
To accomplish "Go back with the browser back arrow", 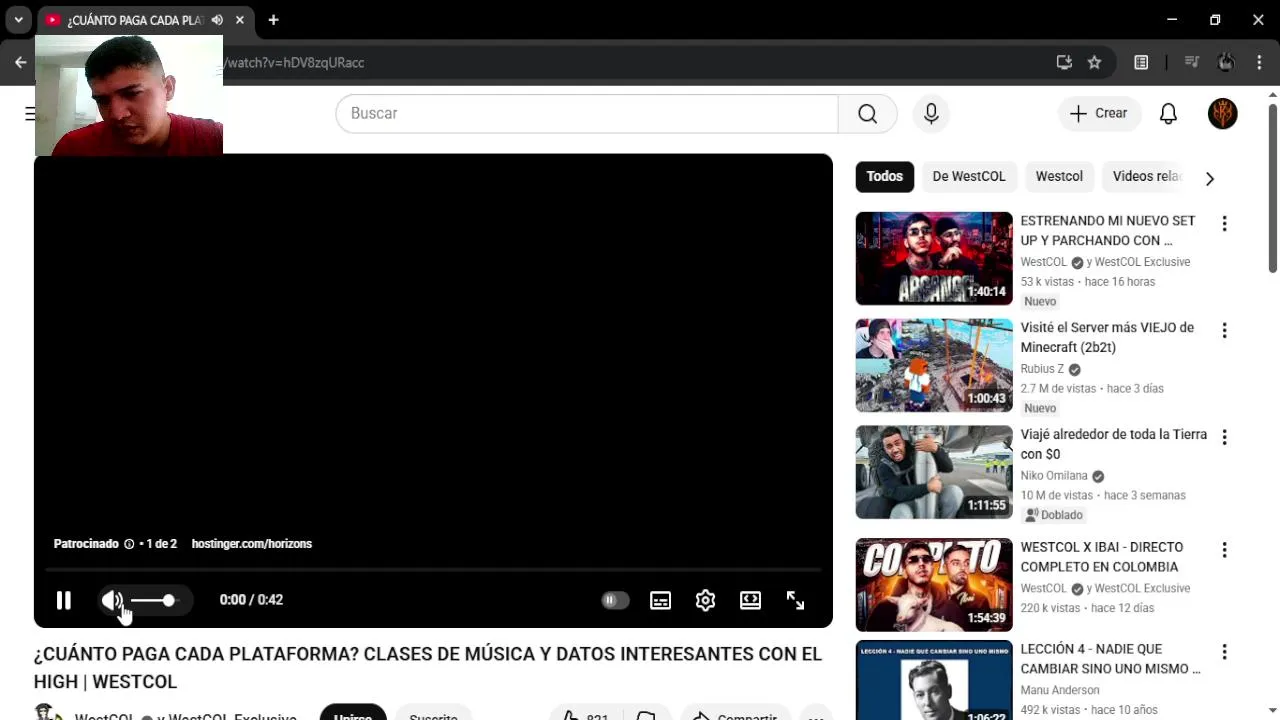I will click(x=21, y=62).
